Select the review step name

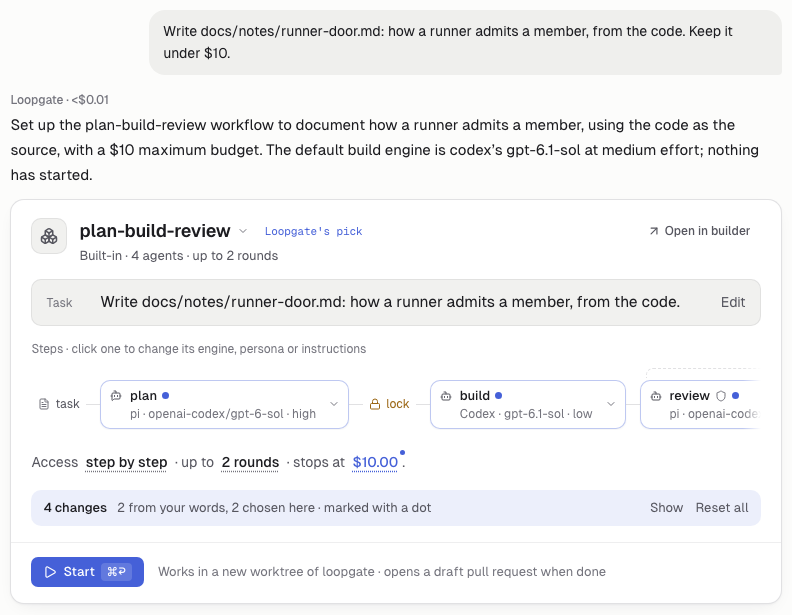click(x=689, y=396)
